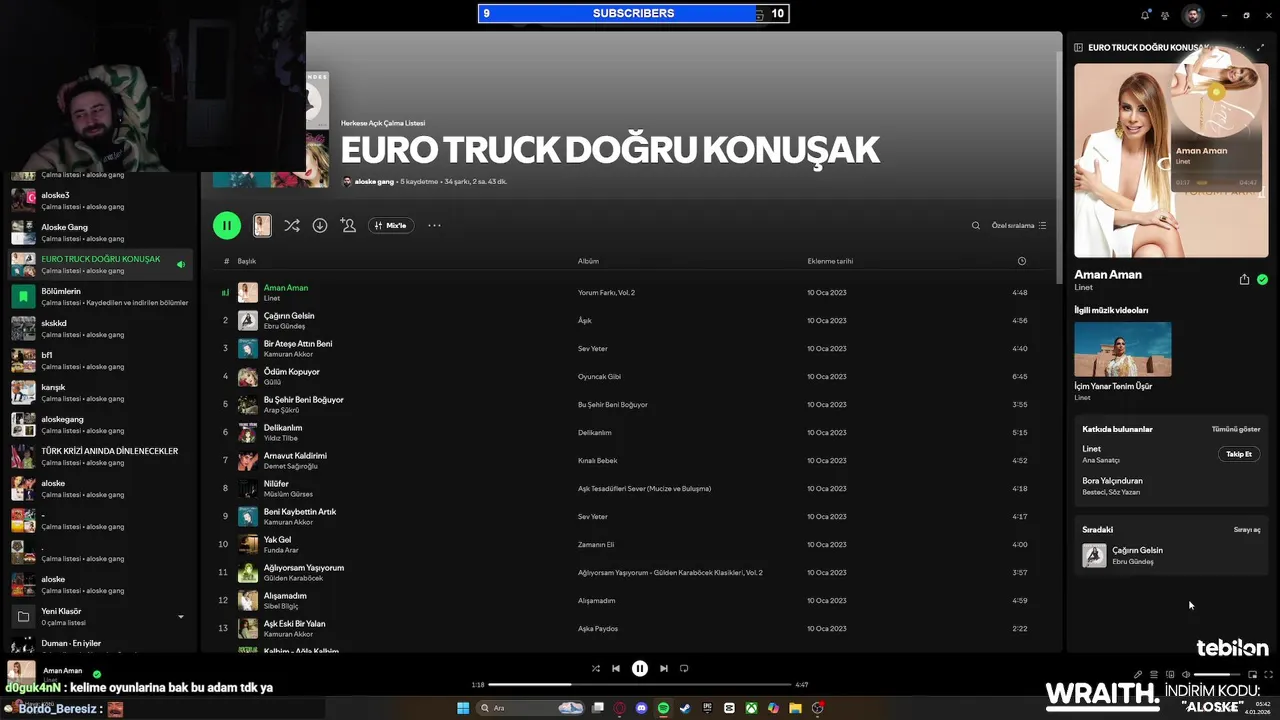Search within the playlist
Image resolution: width=1280 pixels, height=720 pixels.
tap(976, 225)
